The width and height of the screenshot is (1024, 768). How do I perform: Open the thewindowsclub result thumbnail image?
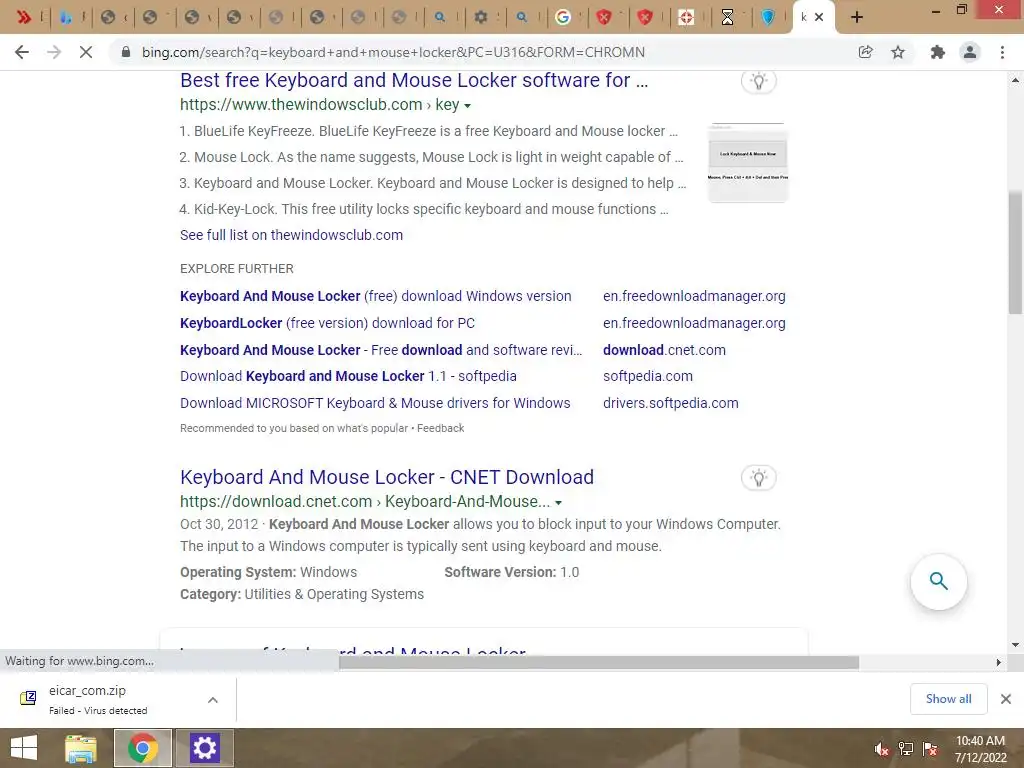748,163
